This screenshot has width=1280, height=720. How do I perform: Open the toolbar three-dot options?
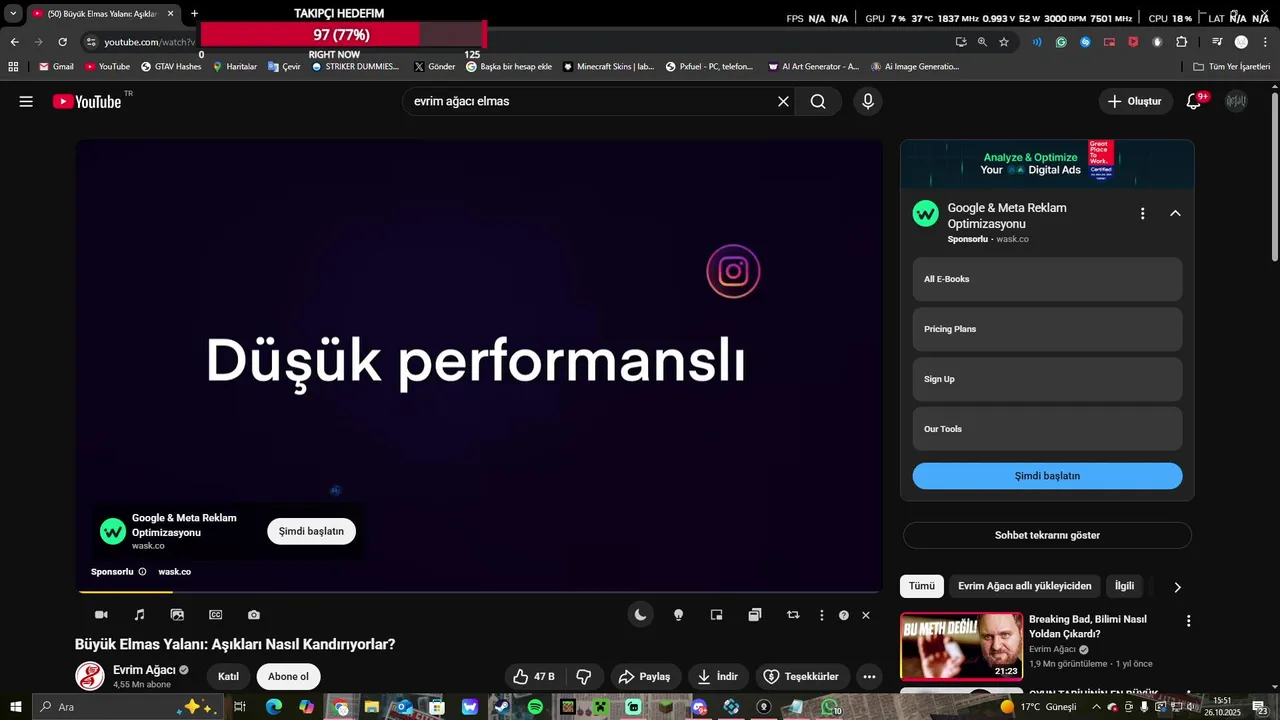822,615
